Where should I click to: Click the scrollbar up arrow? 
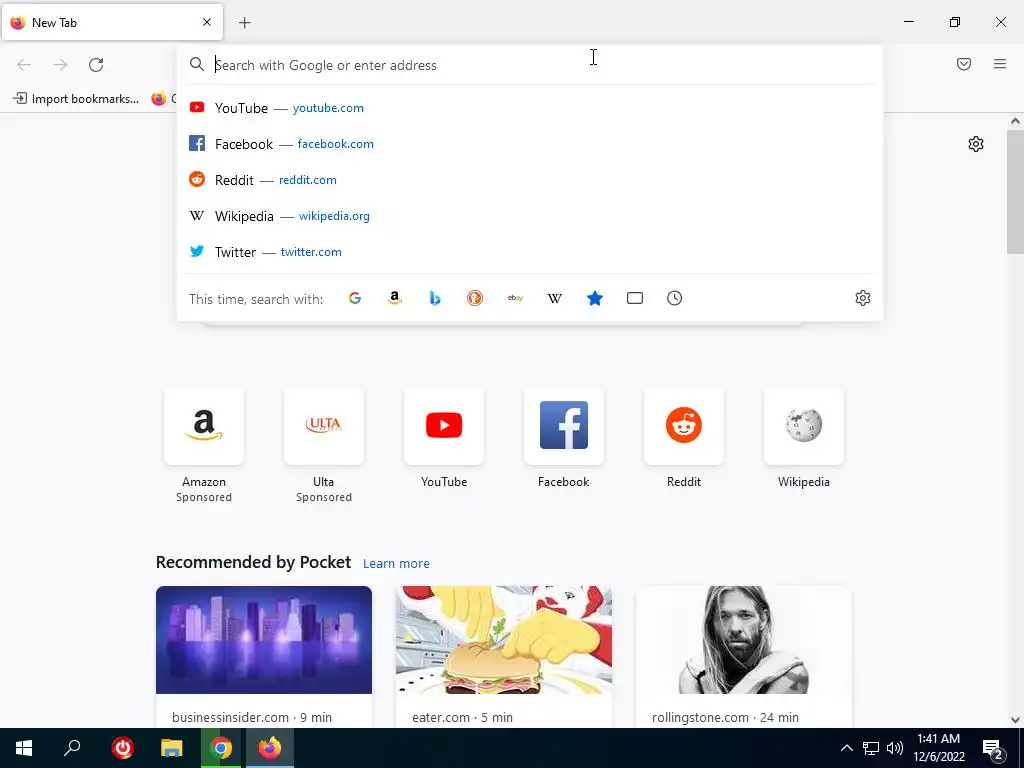(x=1015, y=121)
